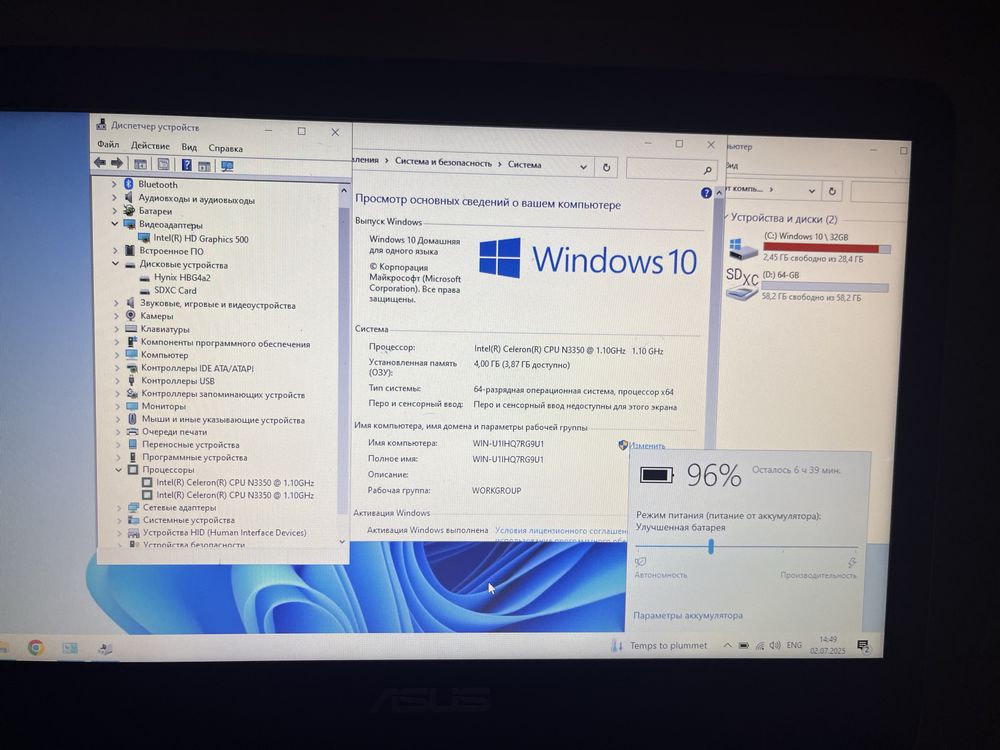Expand Сетевые адаптеры node
Image resolution: width=1000 pixels, height=750 pixels.
tap(119, 508)
